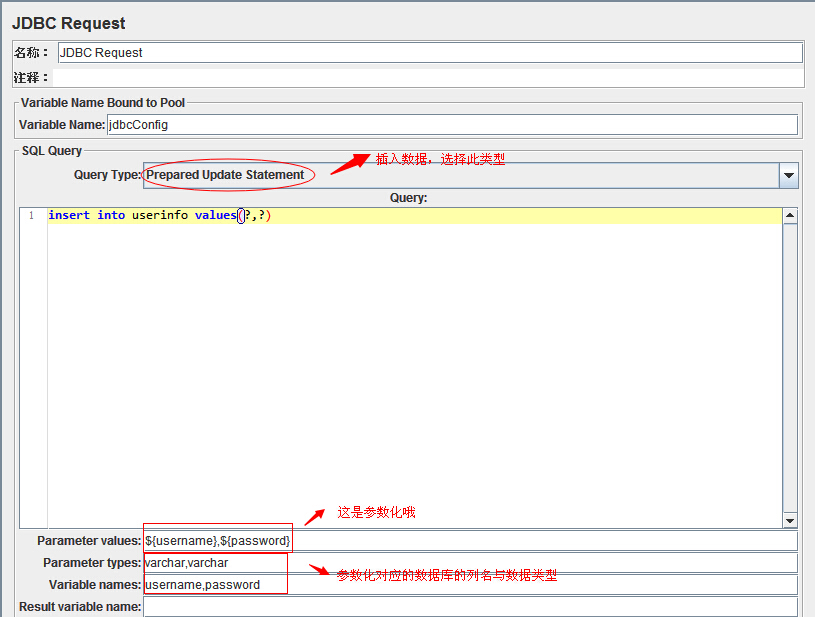The width and height of the screenshot is (815, 617).
Task: Click line number 1 in query gutter
Action: (32, 215)
